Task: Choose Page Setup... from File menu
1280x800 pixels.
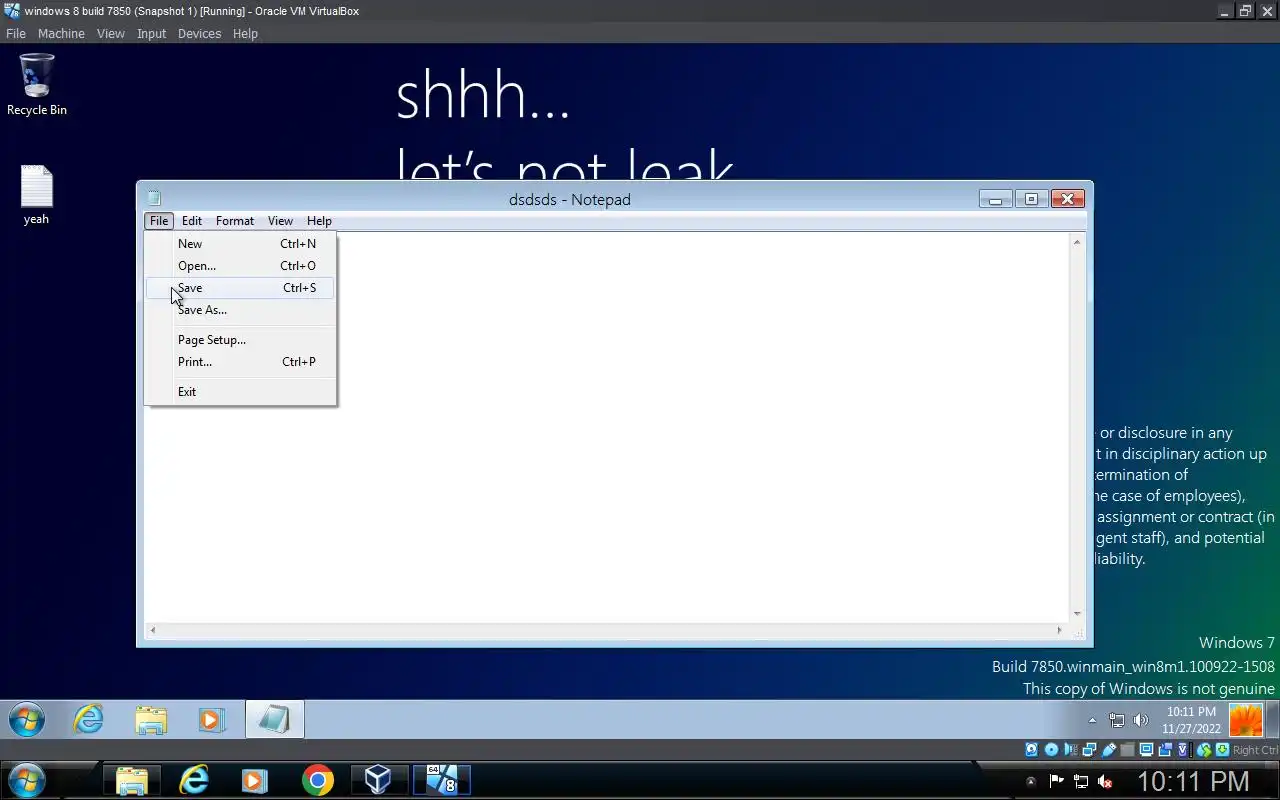Action: pyautogui.click(x=240, y=340)
